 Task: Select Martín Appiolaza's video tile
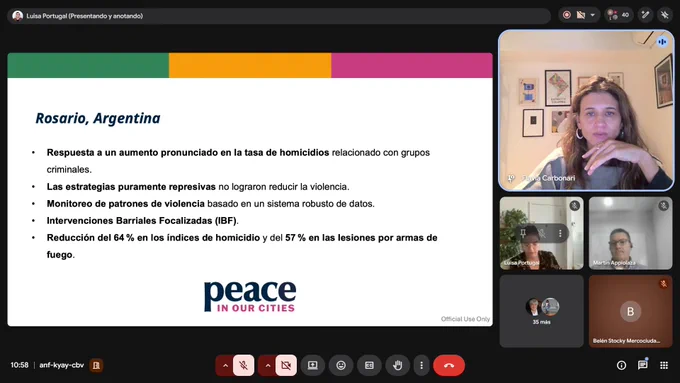(x=630, y=233)
